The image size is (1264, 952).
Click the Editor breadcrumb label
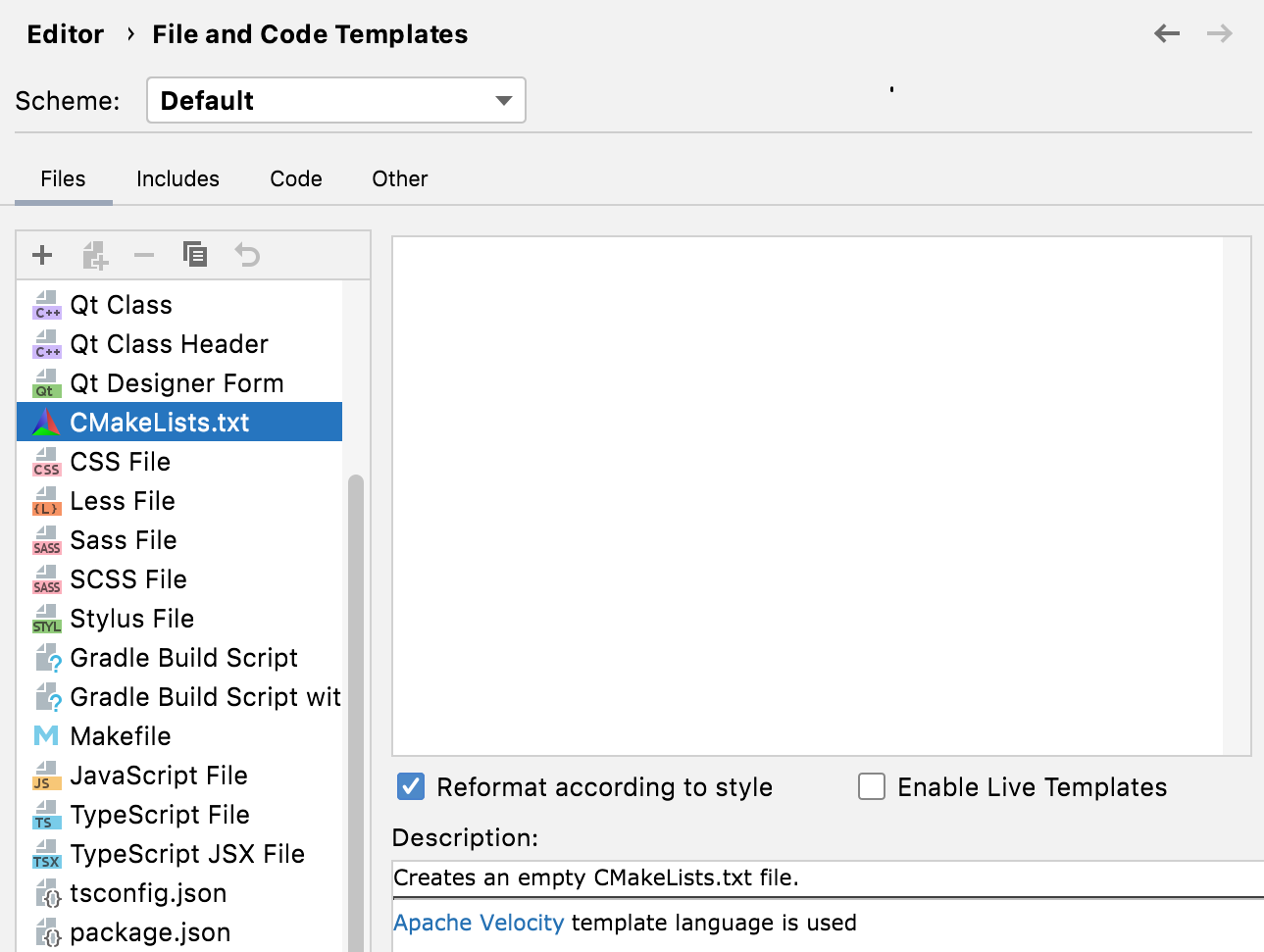click(64, 33)
